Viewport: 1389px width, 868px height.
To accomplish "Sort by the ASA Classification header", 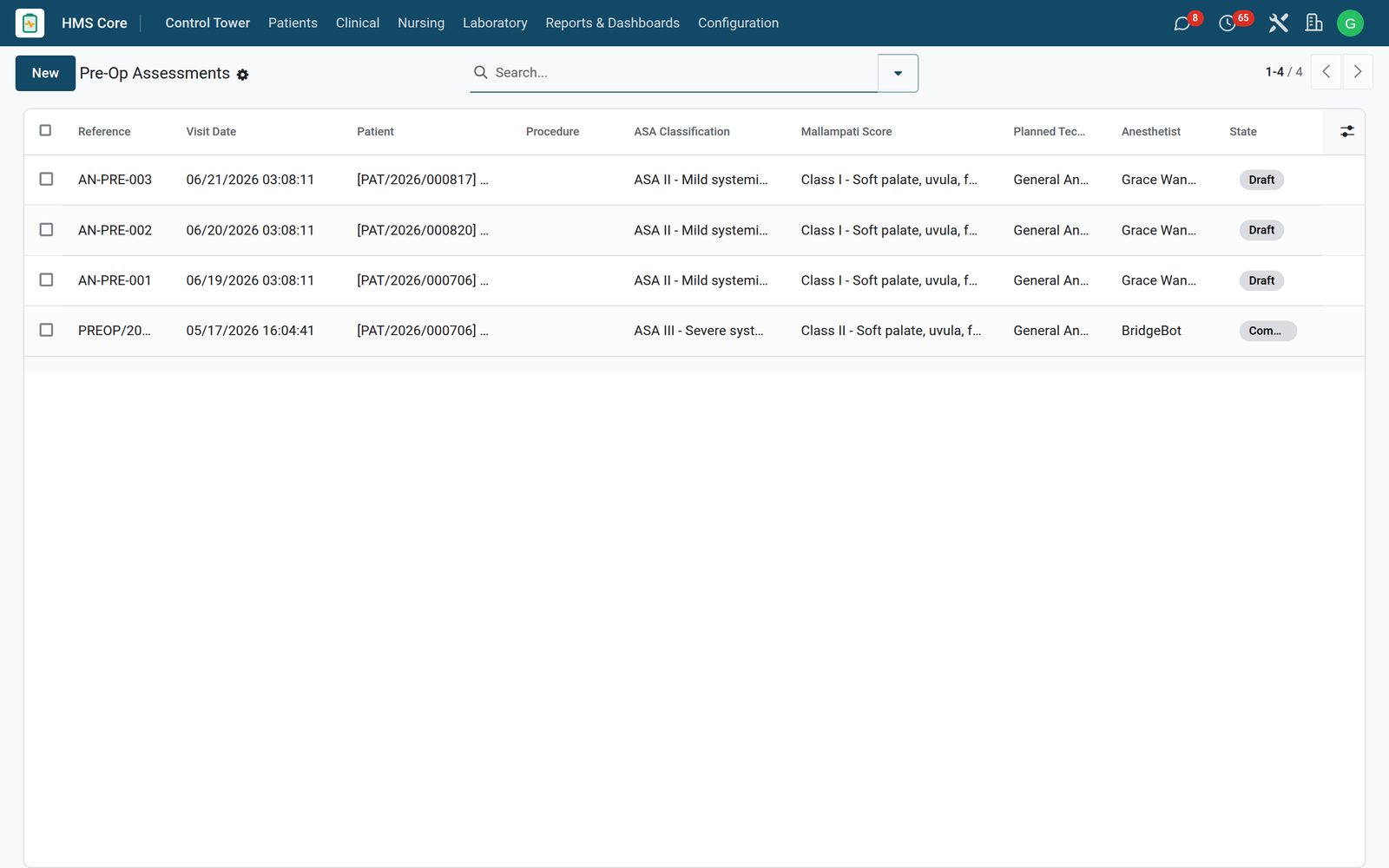I will pos(681,131).
